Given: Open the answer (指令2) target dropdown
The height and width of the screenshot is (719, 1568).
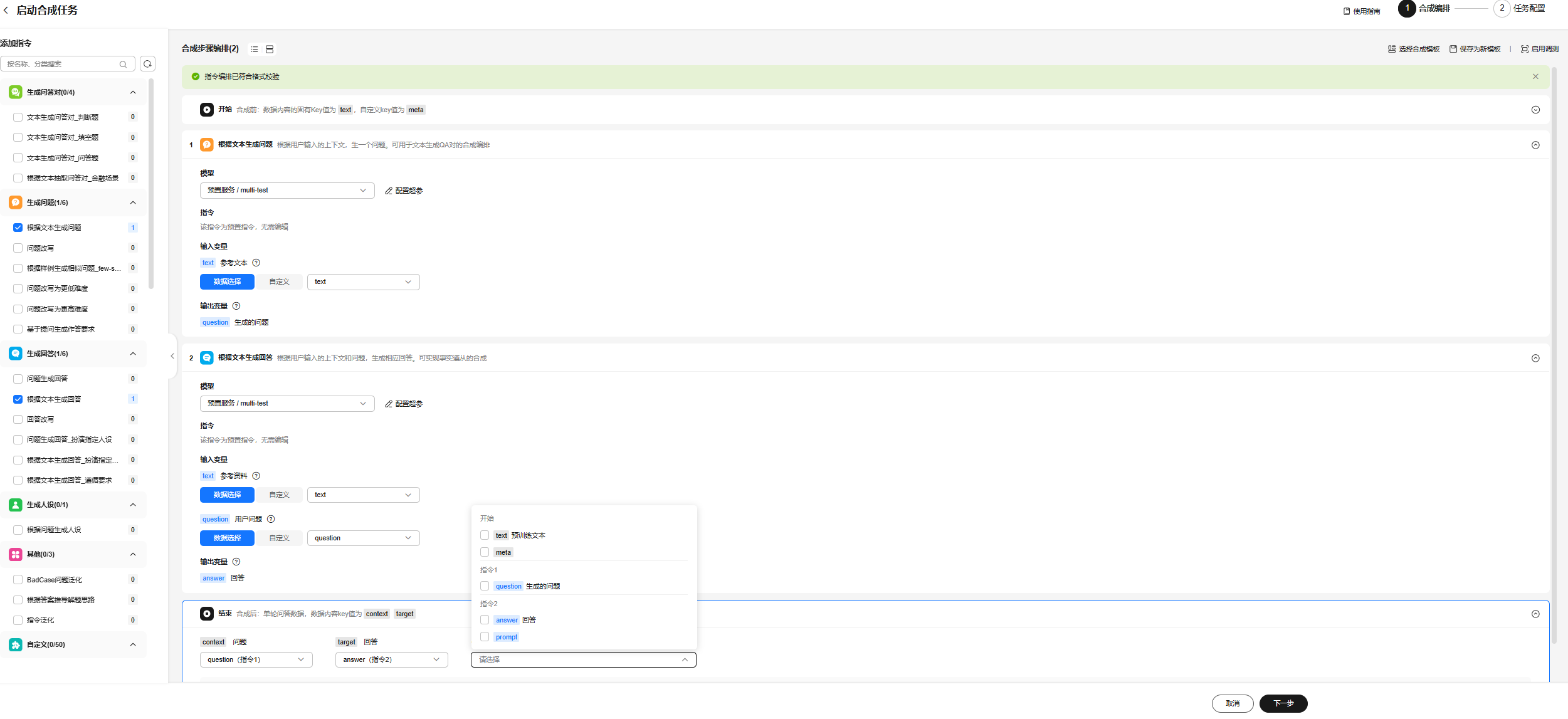Looking at the screenshot, I should 391,659.
